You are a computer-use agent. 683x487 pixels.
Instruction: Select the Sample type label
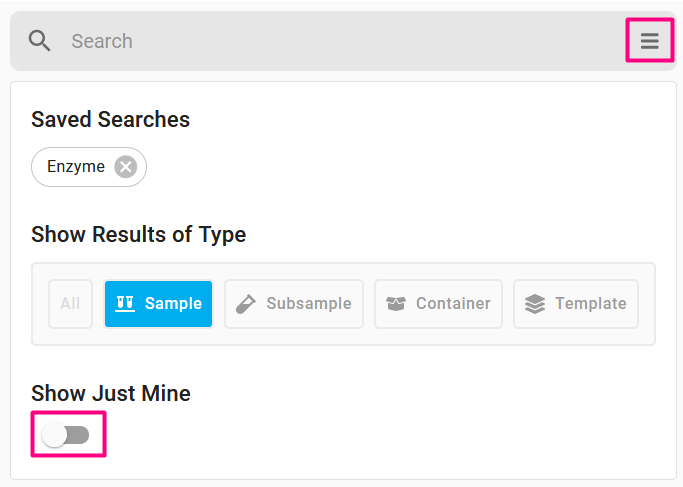173,304
